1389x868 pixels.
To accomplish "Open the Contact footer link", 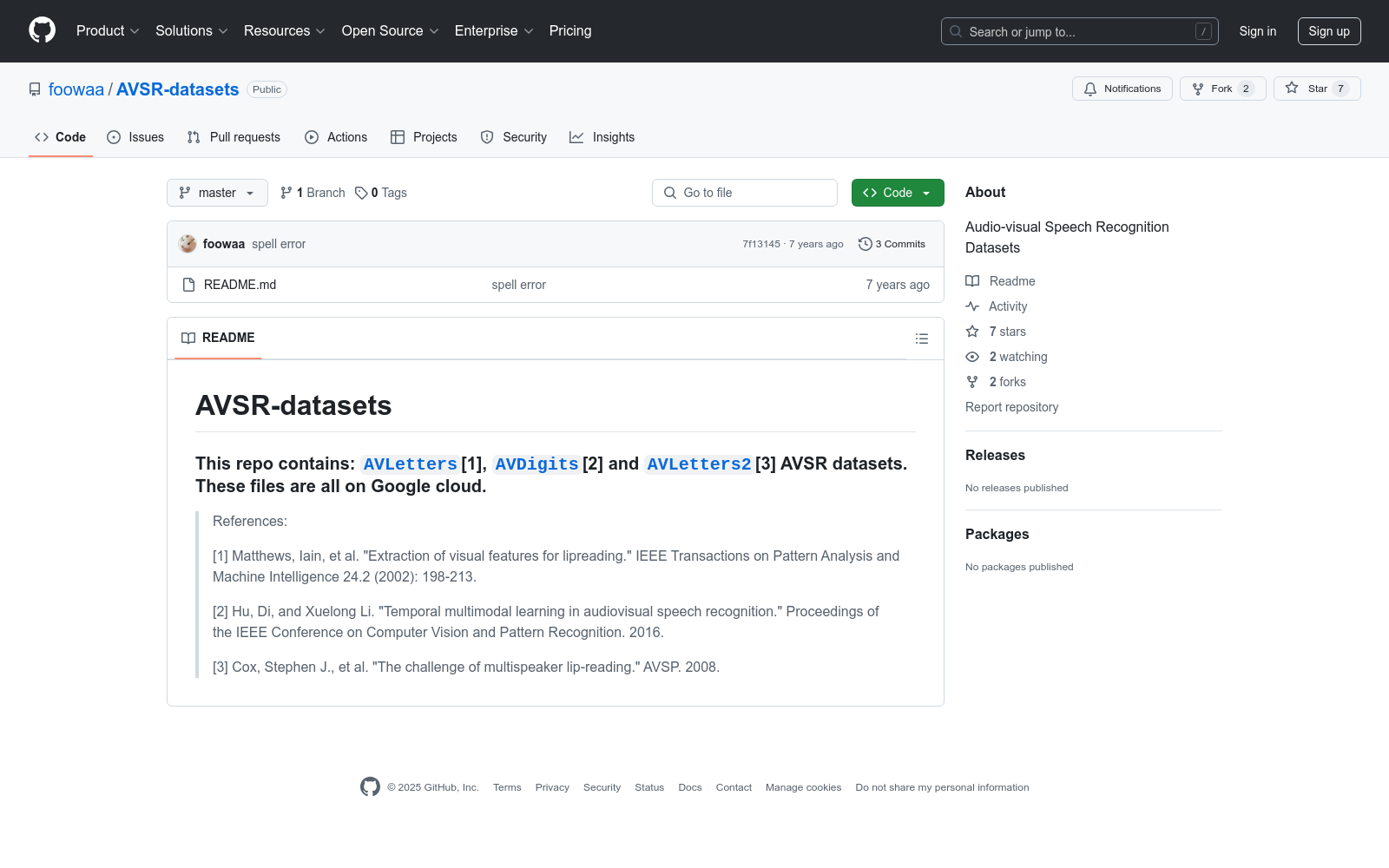I will pos(734,787).
